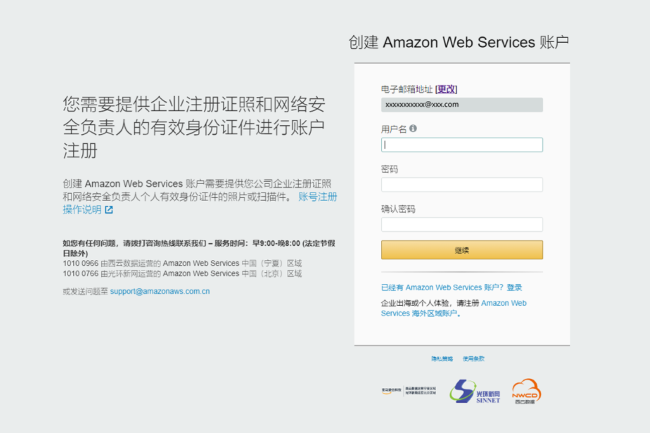
Task: Click the username info icon
Action: (x=413, y=128)
